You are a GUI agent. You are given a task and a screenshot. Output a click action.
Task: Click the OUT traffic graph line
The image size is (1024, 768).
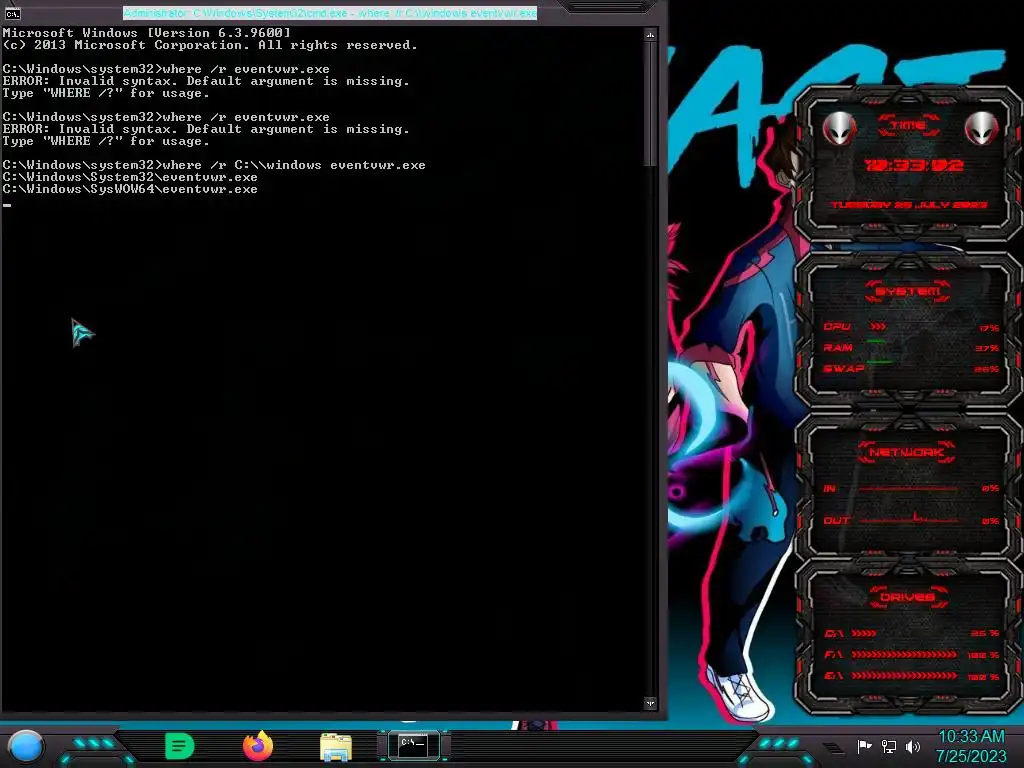[908, 519]
